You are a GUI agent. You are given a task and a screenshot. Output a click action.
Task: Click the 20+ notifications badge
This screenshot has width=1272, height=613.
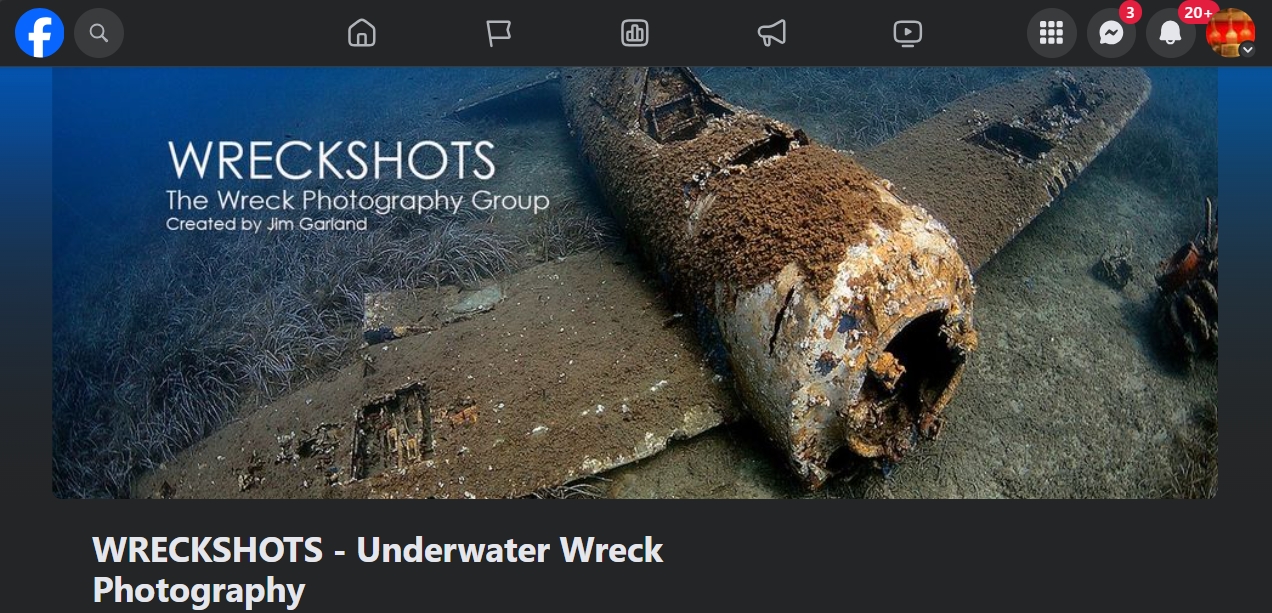click(1197, 12)
